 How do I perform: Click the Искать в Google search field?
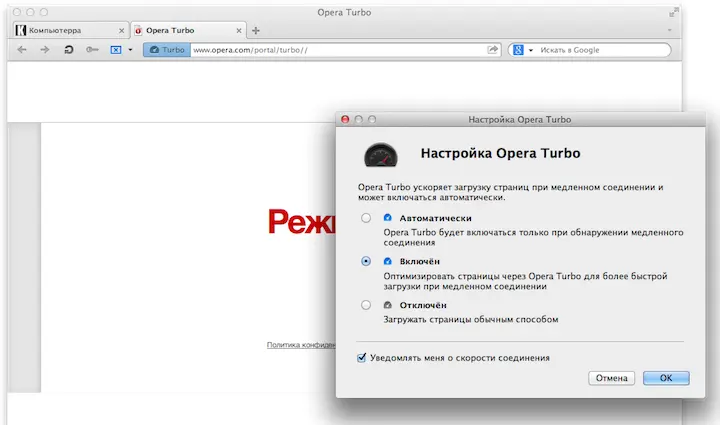tap(600, 50)
